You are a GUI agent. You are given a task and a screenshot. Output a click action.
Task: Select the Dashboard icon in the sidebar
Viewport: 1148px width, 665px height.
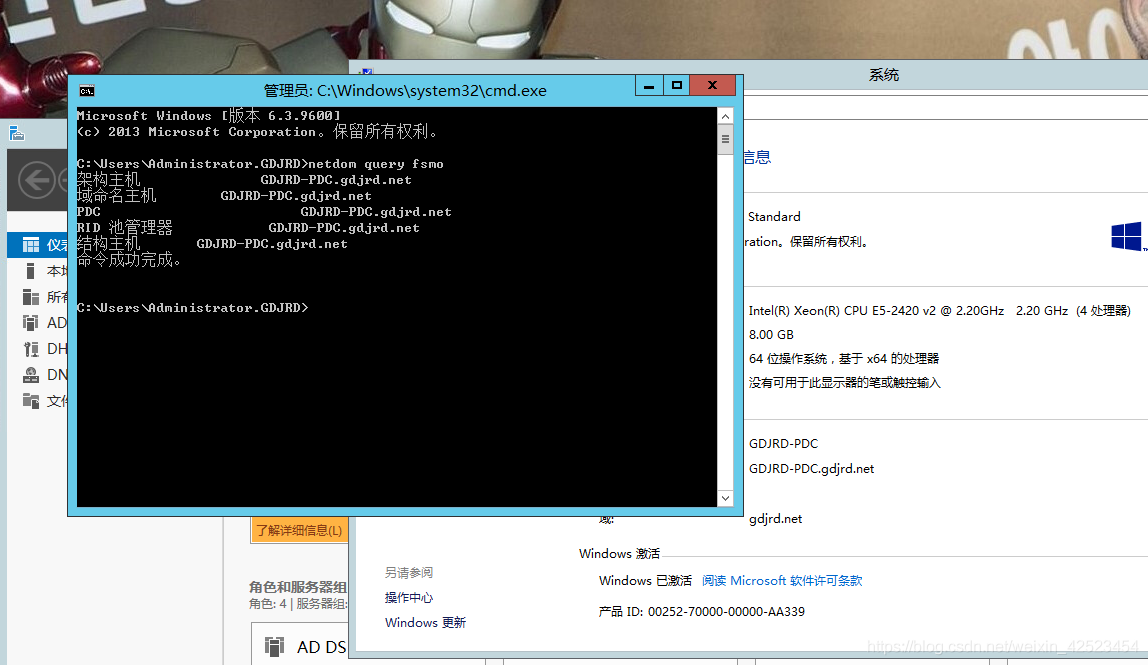31,245
